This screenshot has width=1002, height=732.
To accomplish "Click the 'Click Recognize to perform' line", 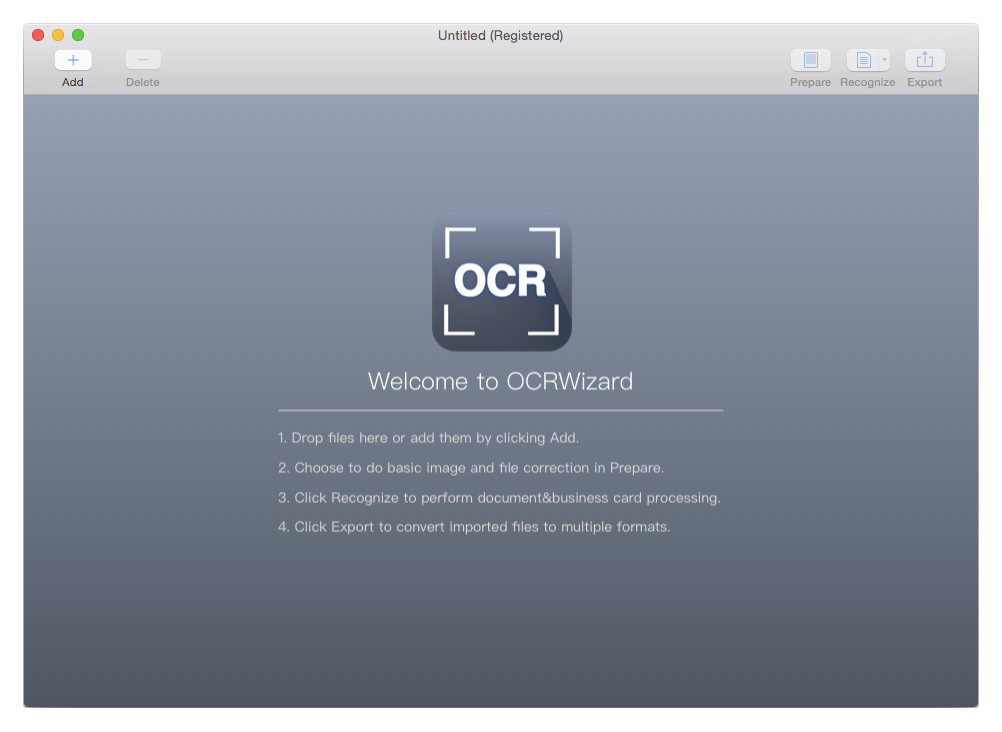I will pos(499,498).
